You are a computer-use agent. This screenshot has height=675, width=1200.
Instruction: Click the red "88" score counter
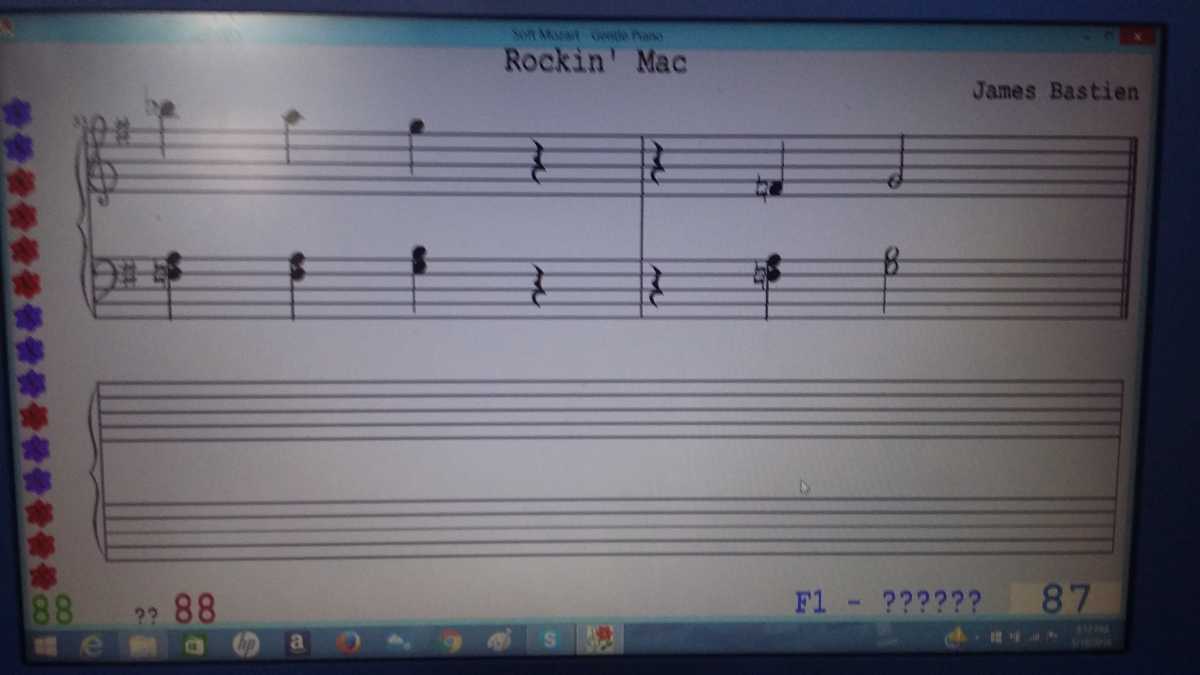pyautogui.click(x=194, y=608)
